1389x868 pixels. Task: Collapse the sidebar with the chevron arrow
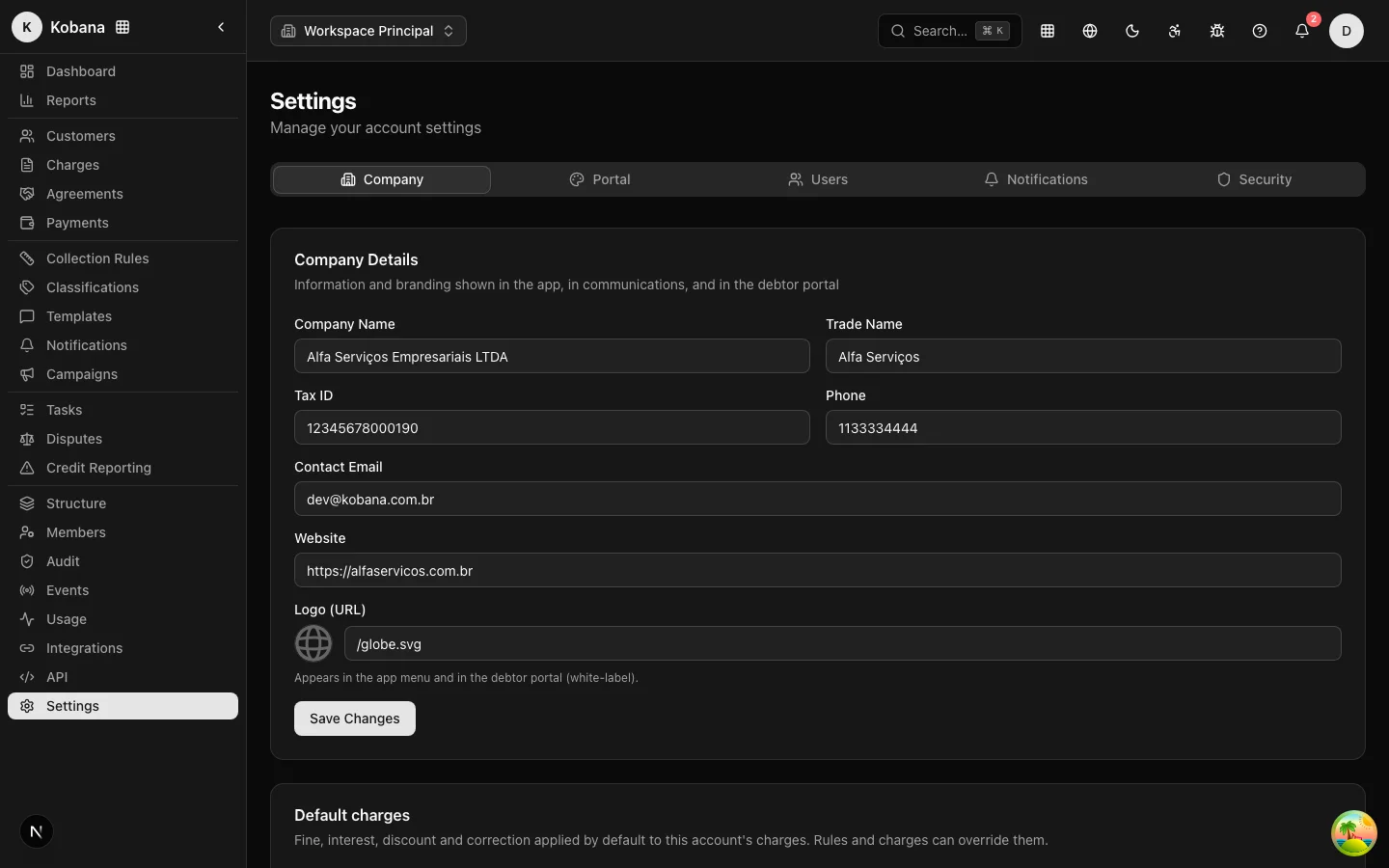point(221,27)
